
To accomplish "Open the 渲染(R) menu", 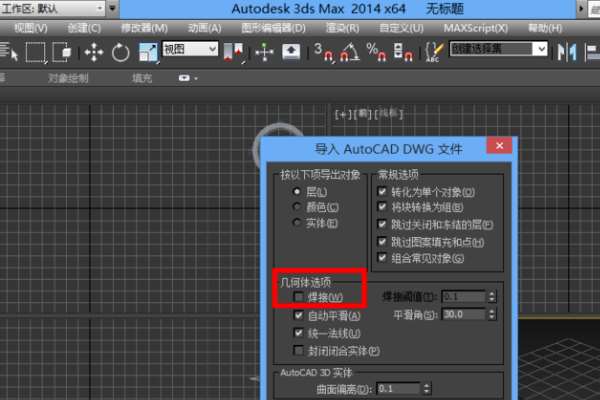I will point(342,28).
